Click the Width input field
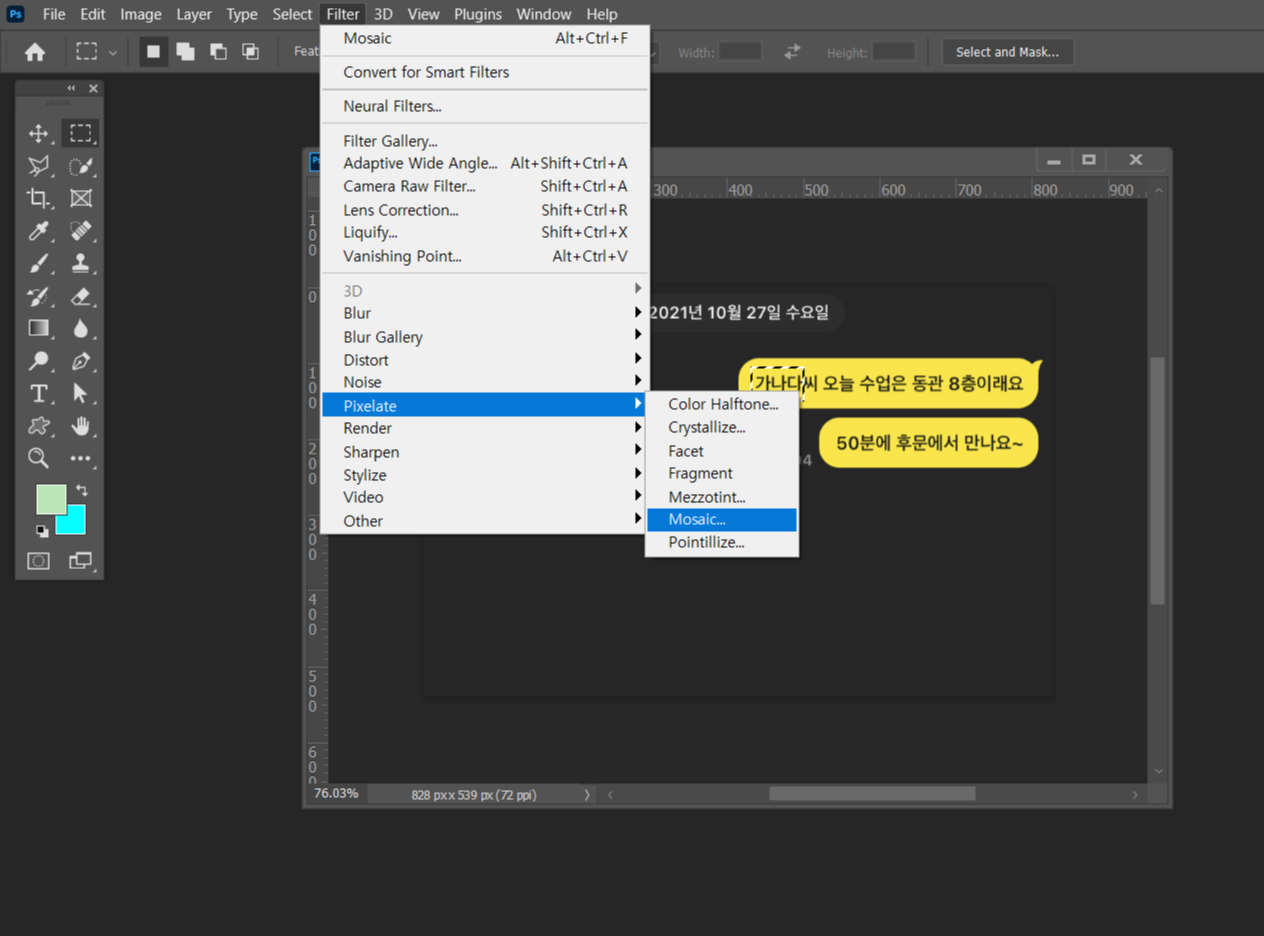The height and width of the screenshot is (936, 1264). (x=740, y=51)
